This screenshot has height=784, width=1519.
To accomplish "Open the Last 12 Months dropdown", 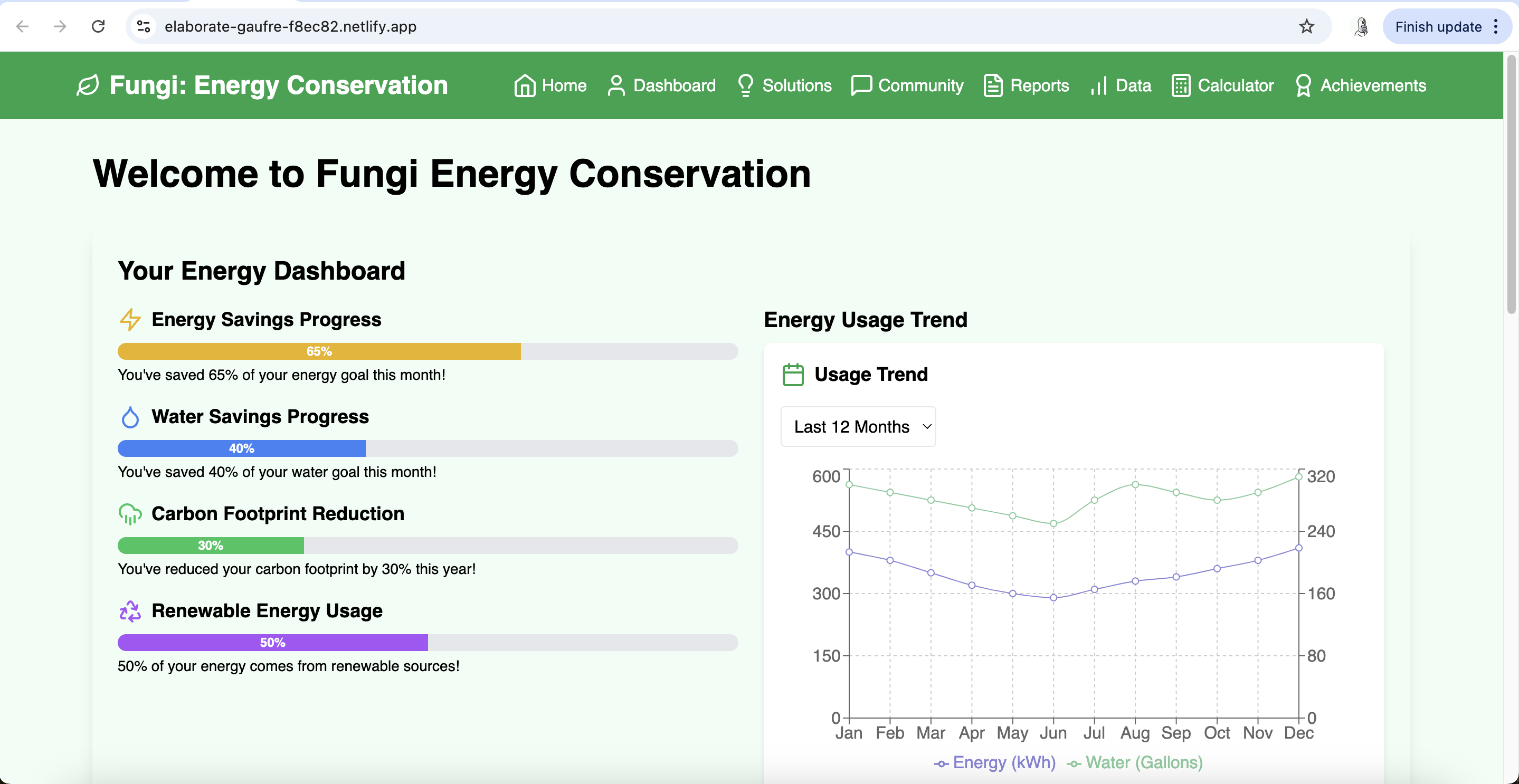I will (x=858, y=426).
